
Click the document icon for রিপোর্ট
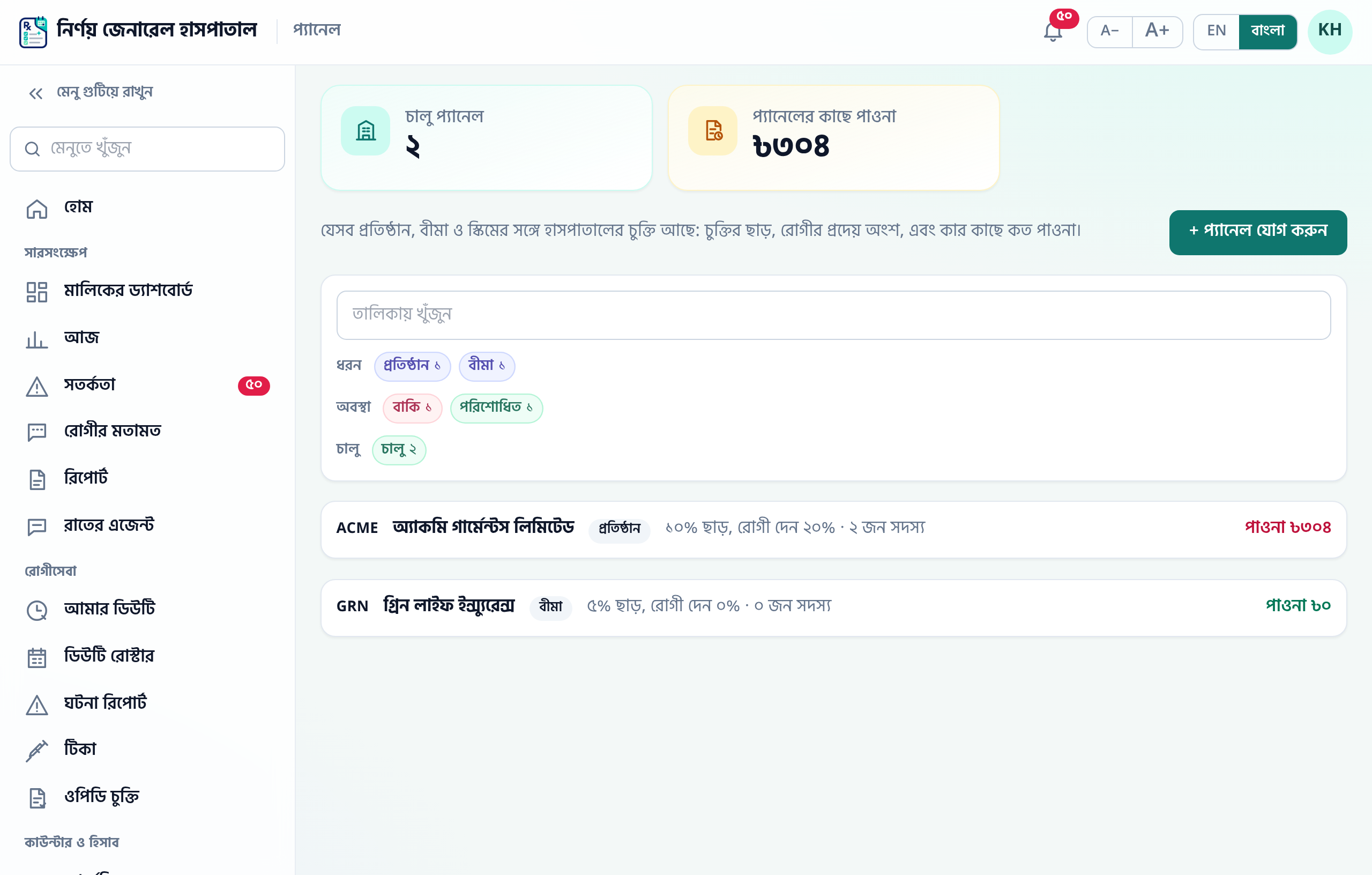pos(37,479)
